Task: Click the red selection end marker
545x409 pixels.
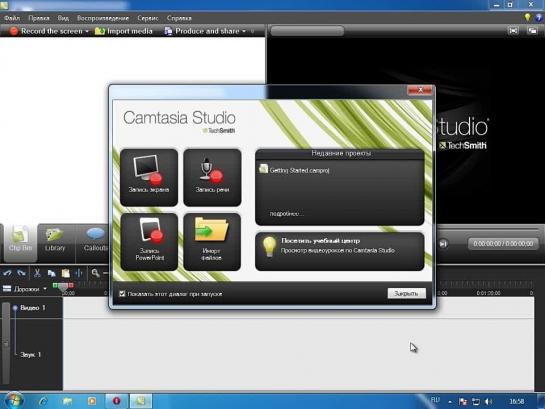Action: pyautogui.click(x=71, y=286)
